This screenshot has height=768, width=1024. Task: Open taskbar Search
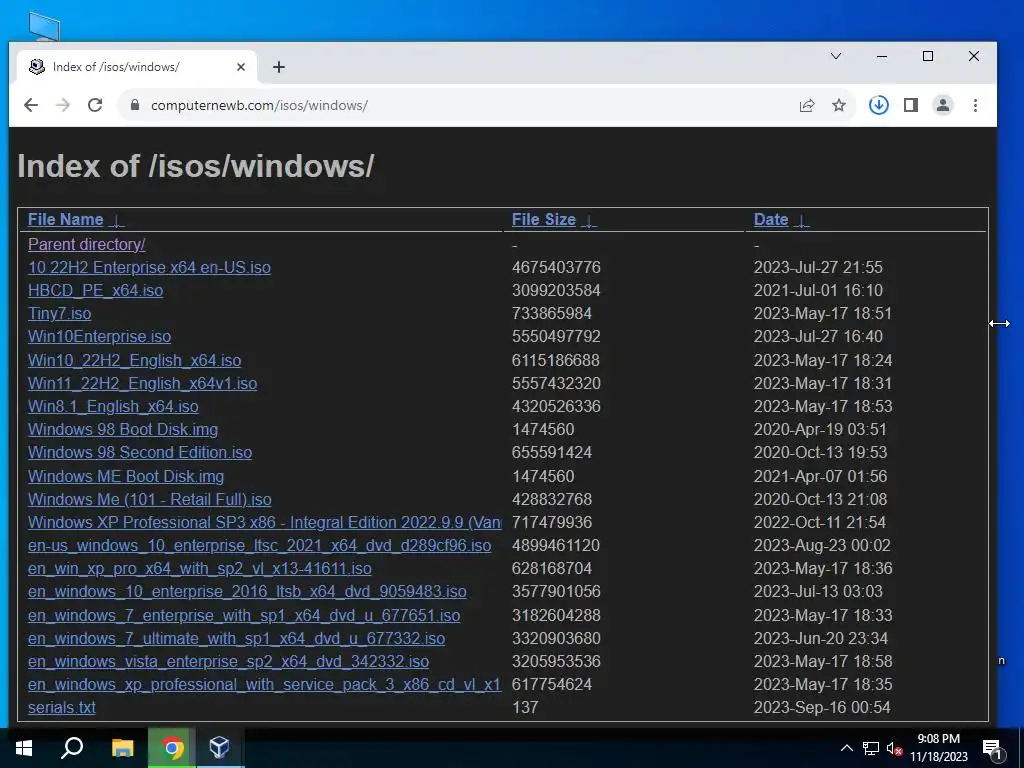72,748
